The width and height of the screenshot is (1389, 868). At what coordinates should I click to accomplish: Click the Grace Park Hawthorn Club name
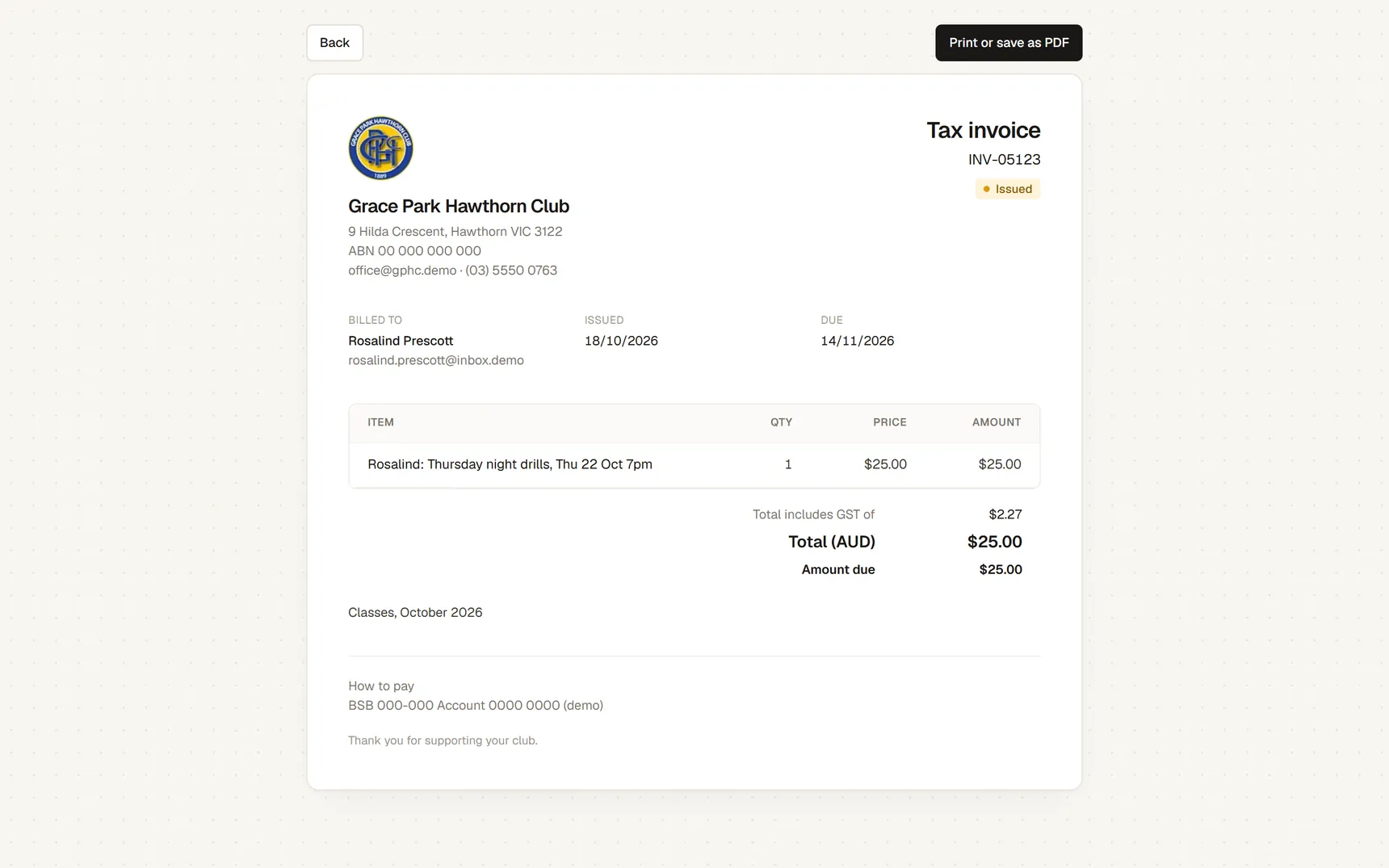point(459,206)
